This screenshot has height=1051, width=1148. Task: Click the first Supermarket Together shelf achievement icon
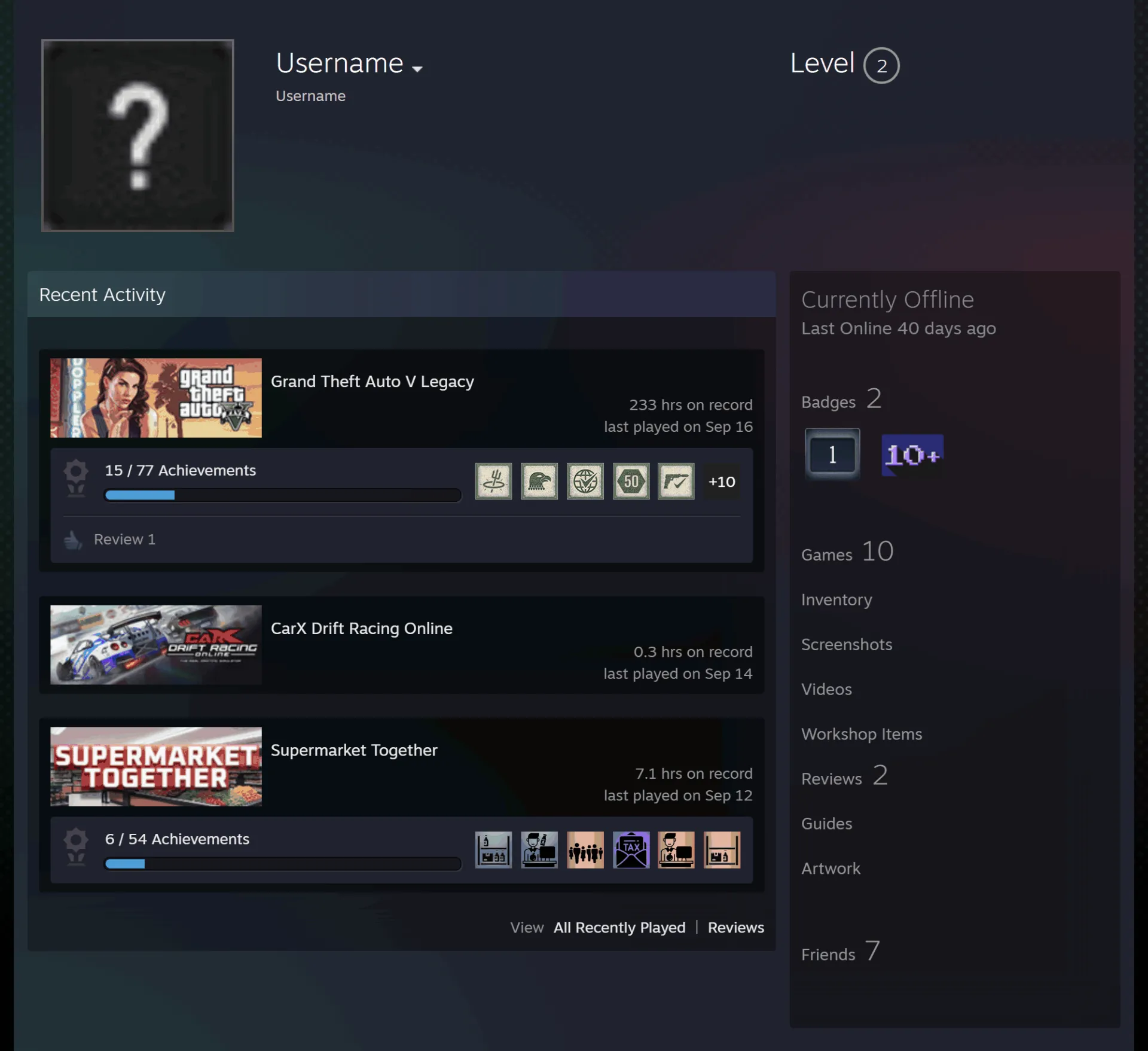pos(493,849)
